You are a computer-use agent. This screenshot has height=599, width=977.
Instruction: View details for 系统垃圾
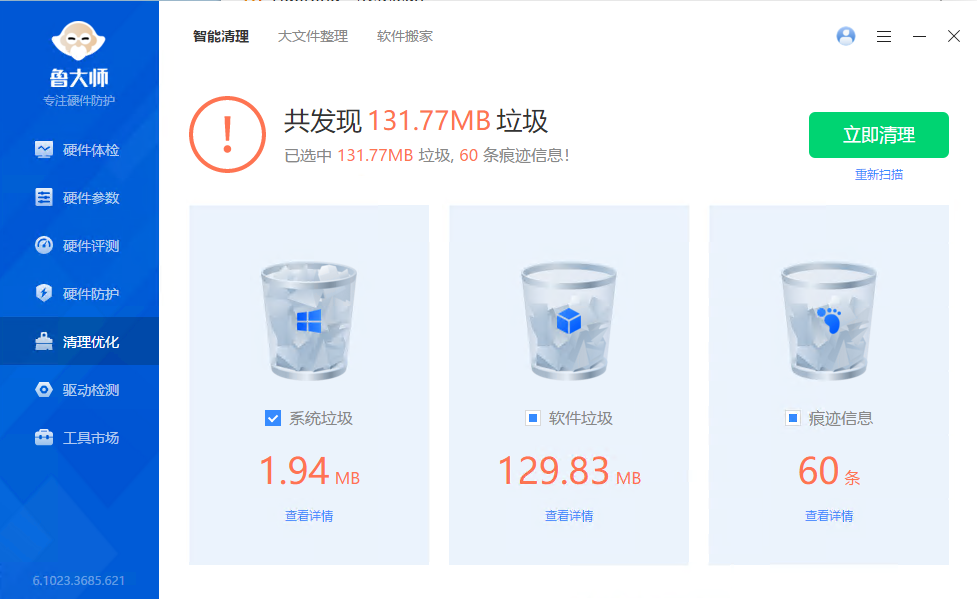pyautogui.click(x=309, y=516)
